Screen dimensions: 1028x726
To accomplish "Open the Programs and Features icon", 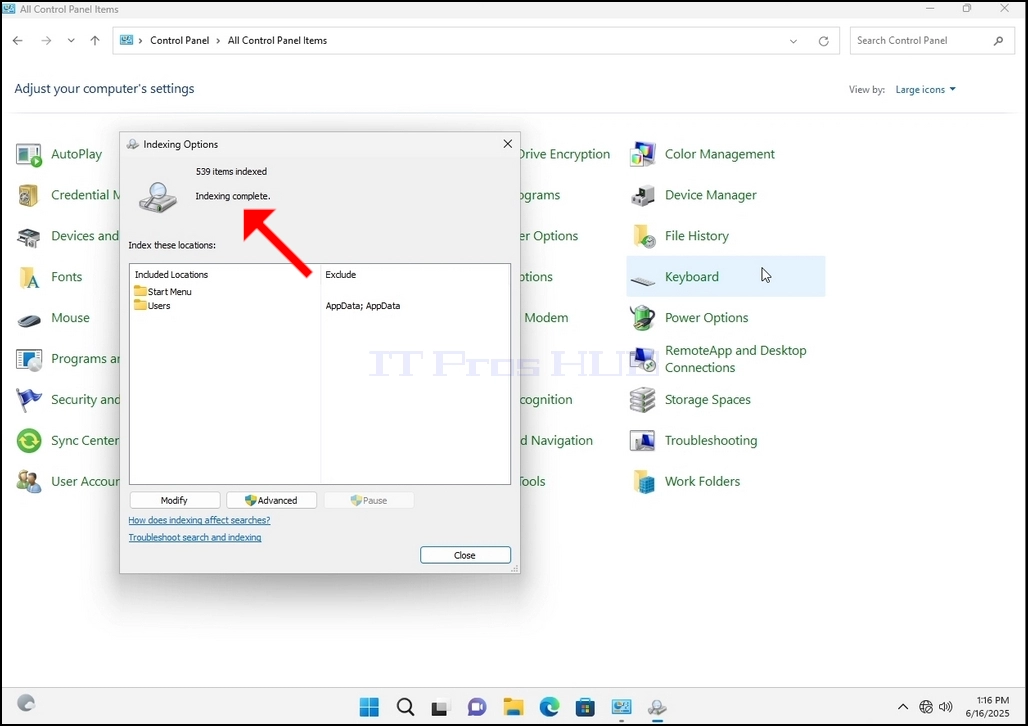I will pyautogui.click(x=29, y=359).
